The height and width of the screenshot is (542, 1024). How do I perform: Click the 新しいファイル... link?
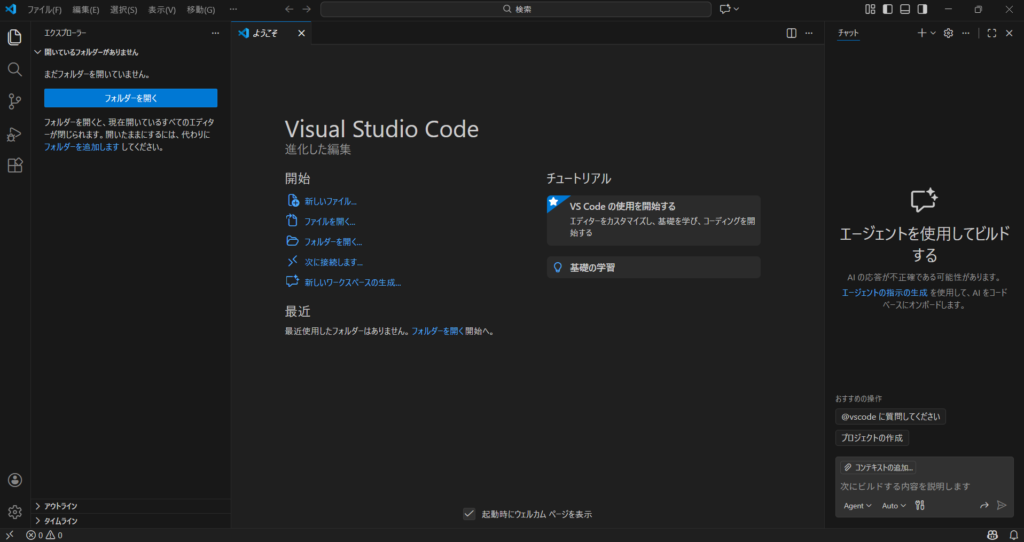[330, 201]
